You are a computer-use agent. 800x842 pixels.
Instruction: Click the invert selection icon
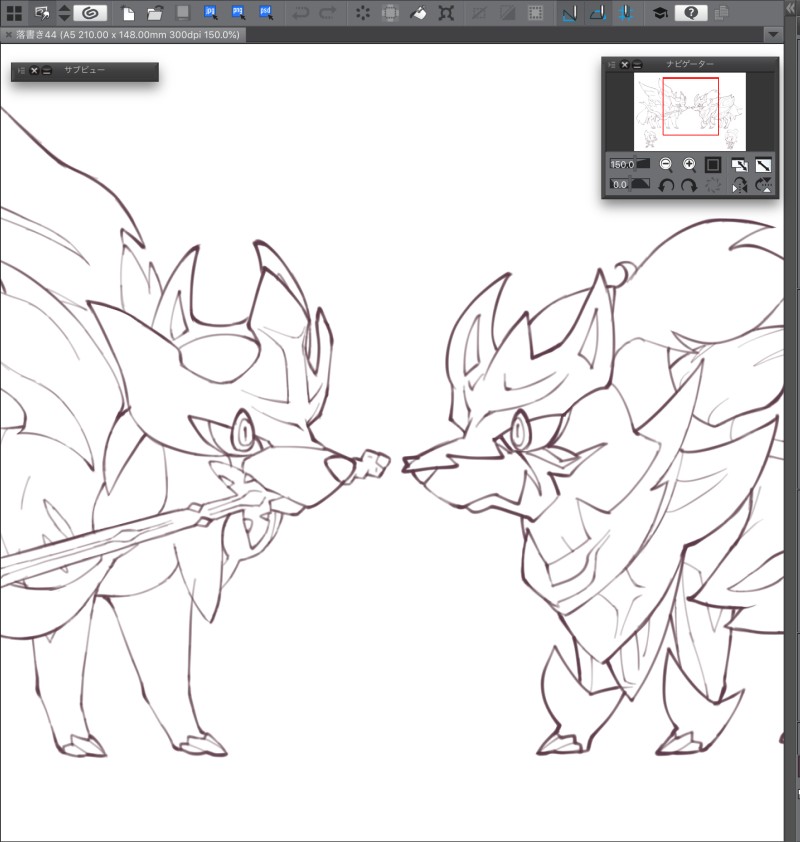pos(507,13)
